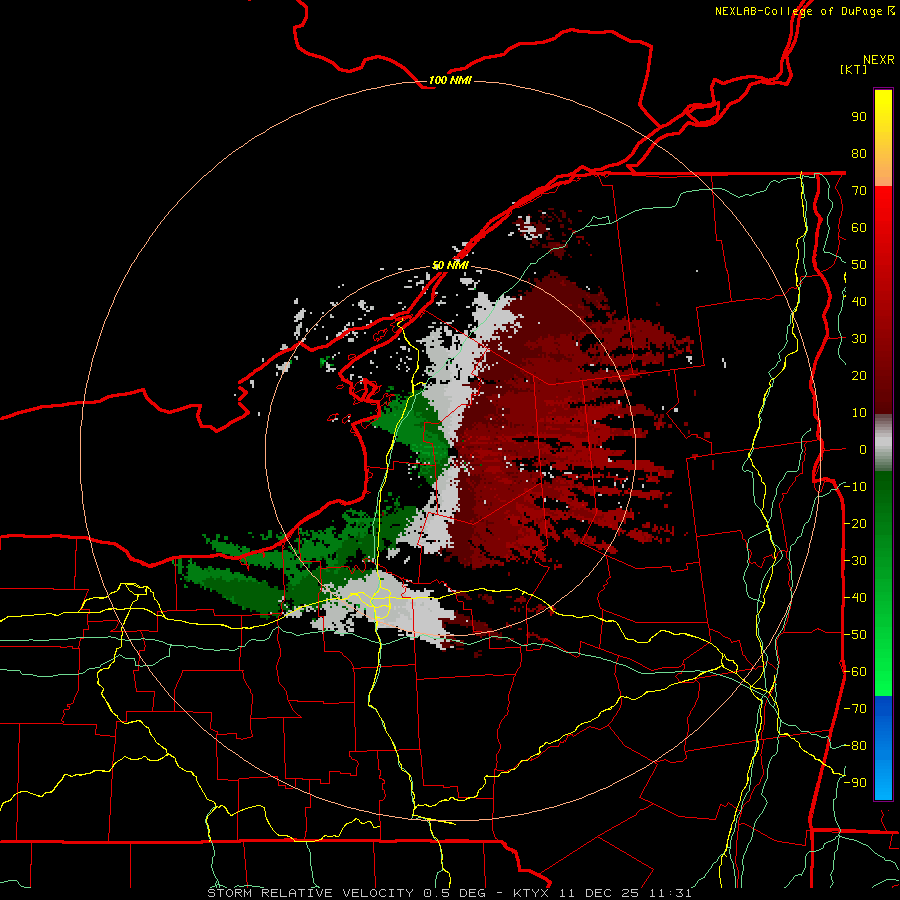Click the -80 scale label
The width and height of the screenshot is (900, 900).
point(855,746)
